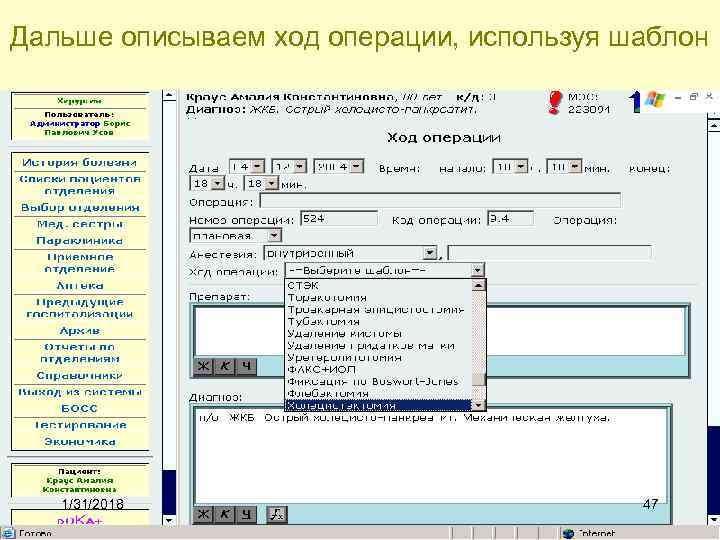Open Тестирование link

tap(79, 425)
